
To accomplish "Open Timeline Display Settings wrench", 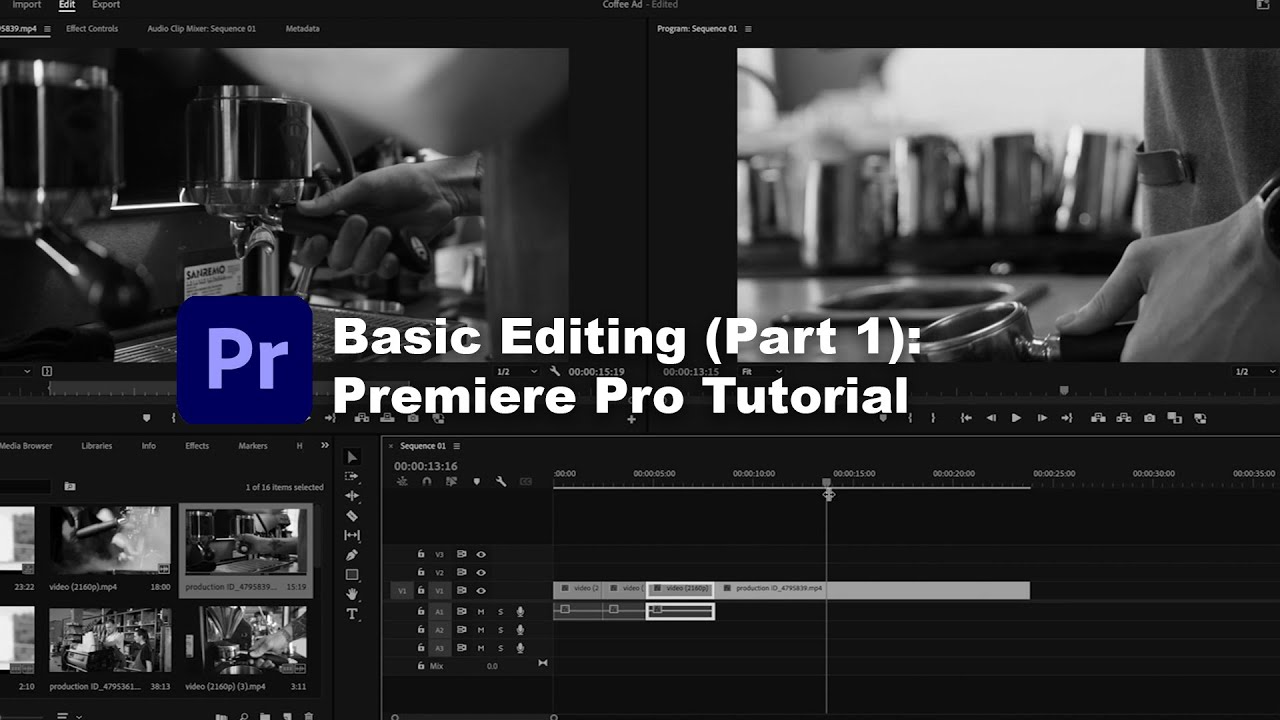I will 500,481.
